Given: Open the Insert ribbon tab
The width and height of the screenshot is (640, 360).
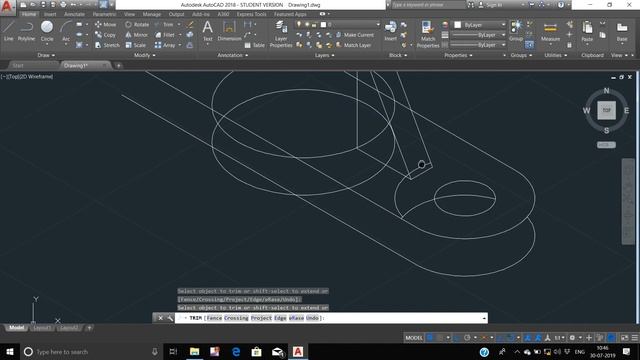Looking at the screenshot, I should [x=50, y=14].
